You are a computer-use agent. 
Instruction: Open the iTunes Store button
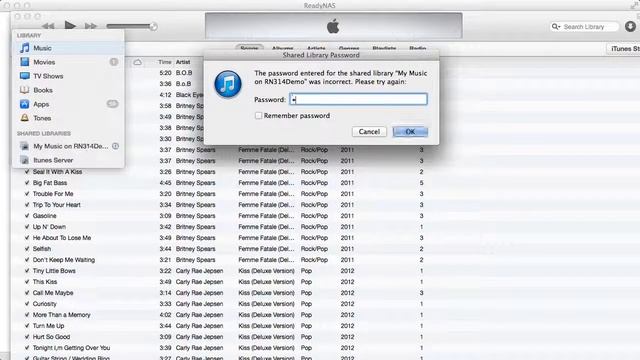click(x=623, y=49)
